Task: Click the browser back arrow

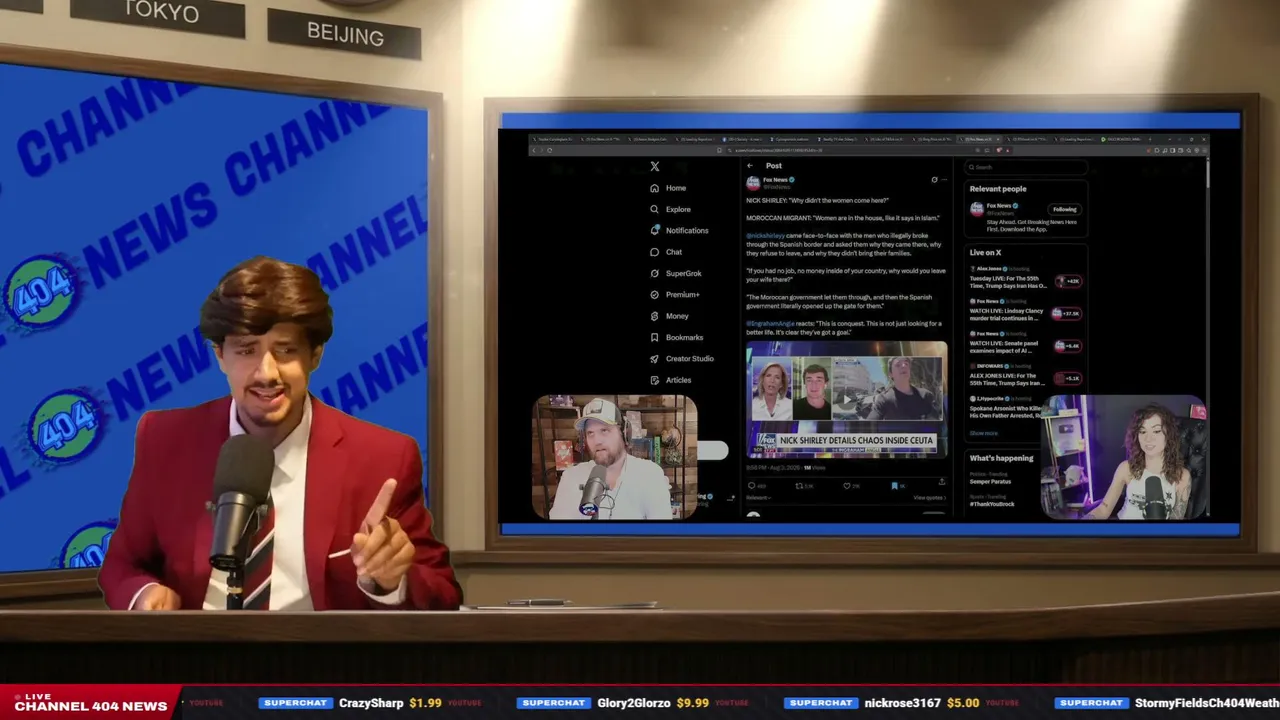Action: pyautogui.click(x=534, y=150)
